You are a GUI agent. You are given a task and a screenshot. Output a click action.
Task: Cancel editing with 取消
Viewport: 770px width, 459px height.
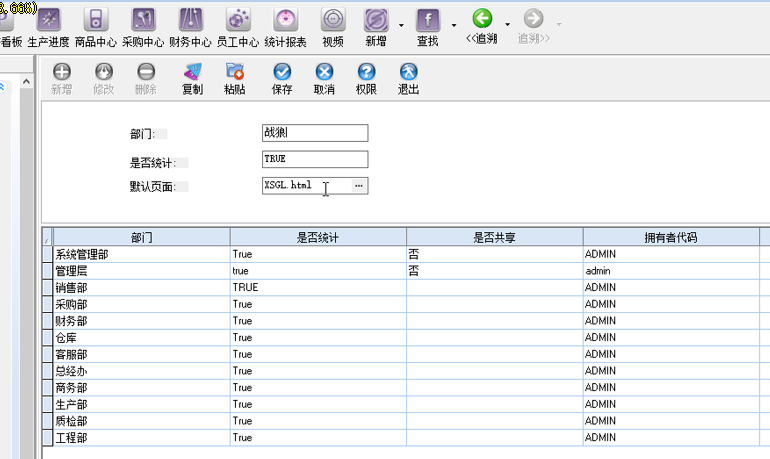coord(324,79)
